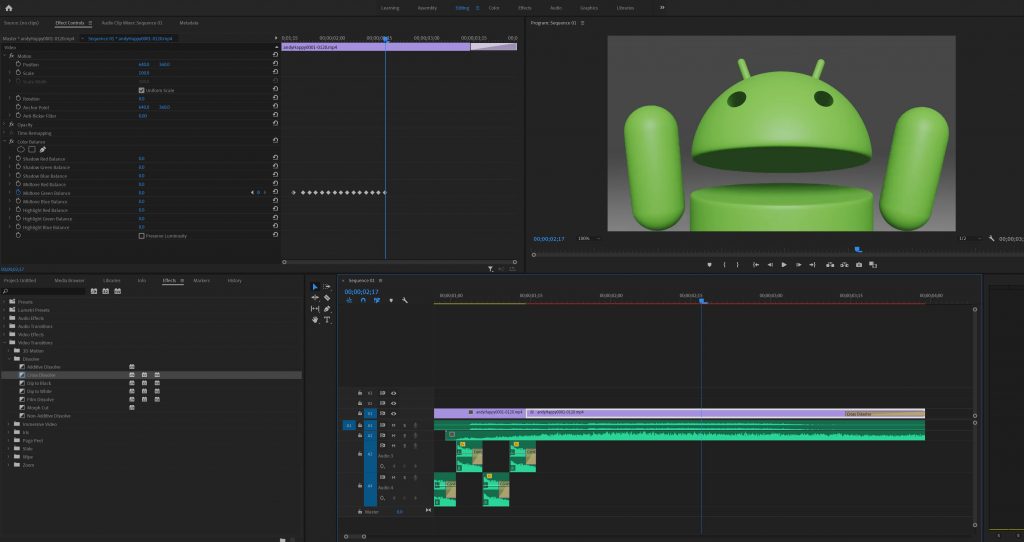1024x542 pixels.
Task: Switch to Color workspace
Action: pos(494,8)
